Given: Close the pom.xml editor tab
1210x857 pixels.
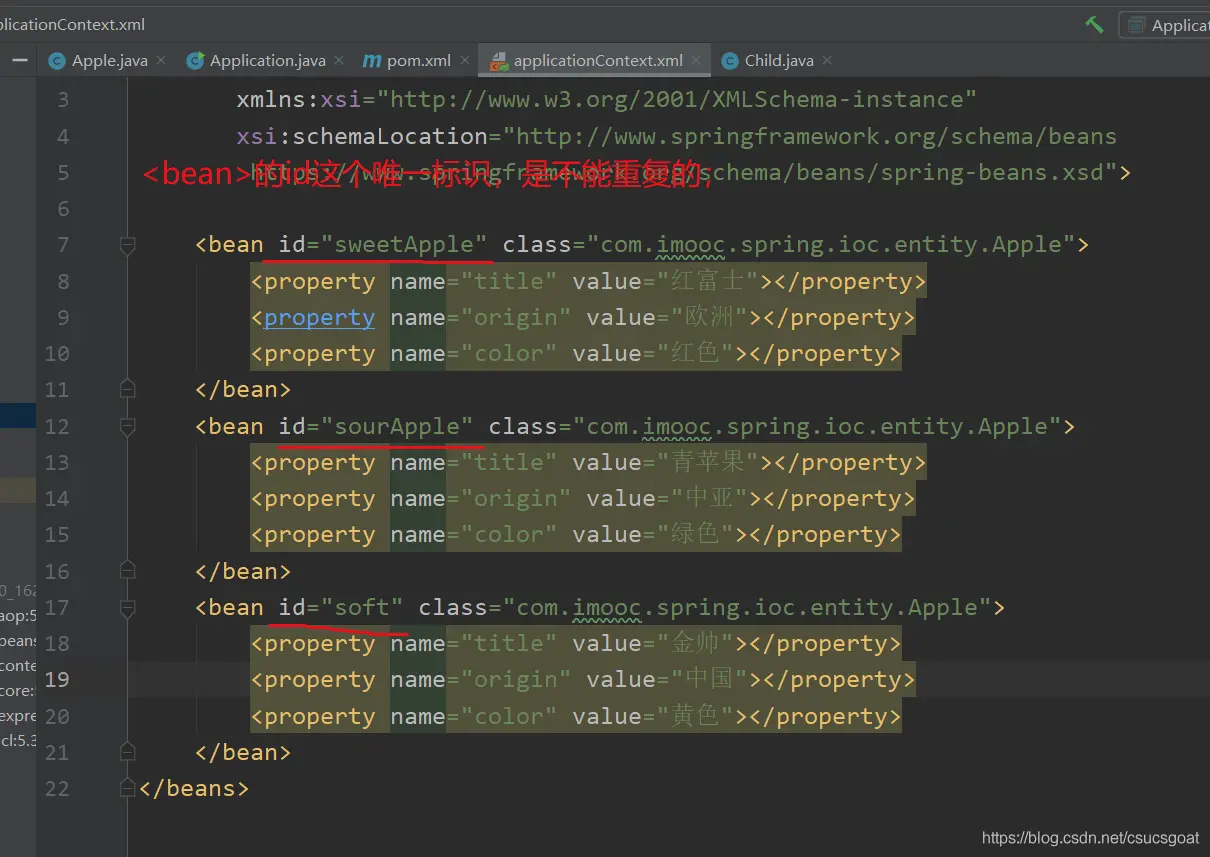Looking at the screenshot, I should (x=466, y=61).
